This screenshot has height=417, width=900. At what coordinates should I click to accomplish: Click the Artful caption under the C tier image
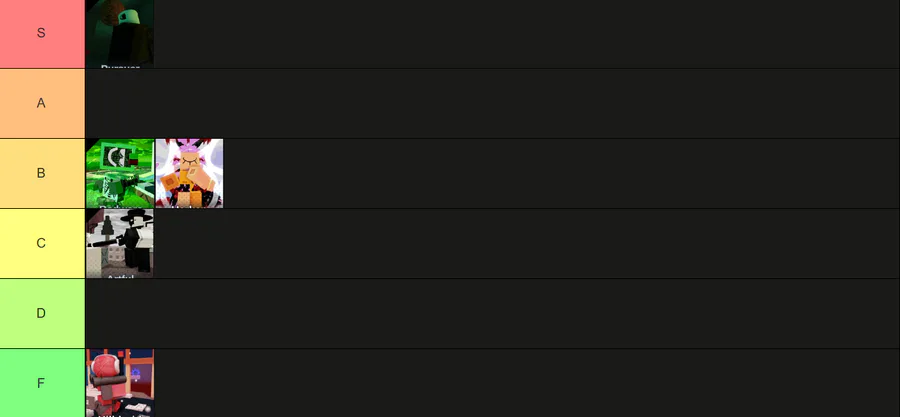coord(120,276)
